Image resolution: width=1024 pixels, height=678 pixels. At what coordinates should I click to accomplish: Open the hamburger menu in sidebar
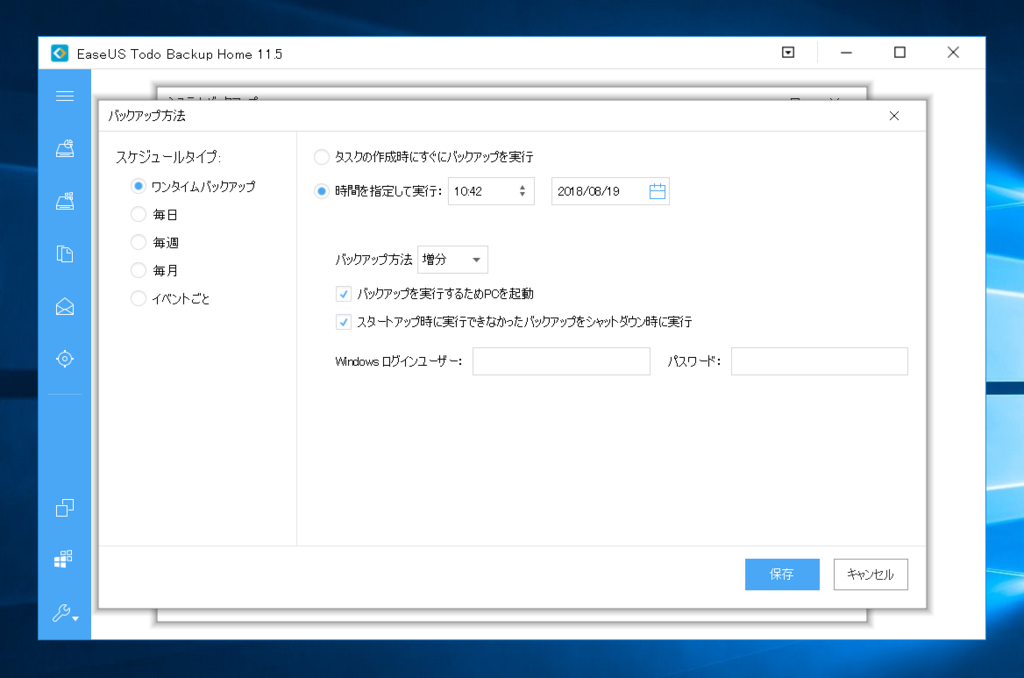pyautogui.click(x=65, y=97)
